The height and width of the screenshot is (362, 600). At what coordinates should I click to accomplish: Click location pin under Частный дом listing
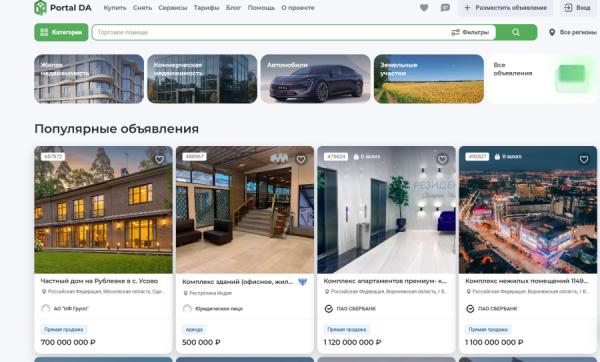pos(44,292)
